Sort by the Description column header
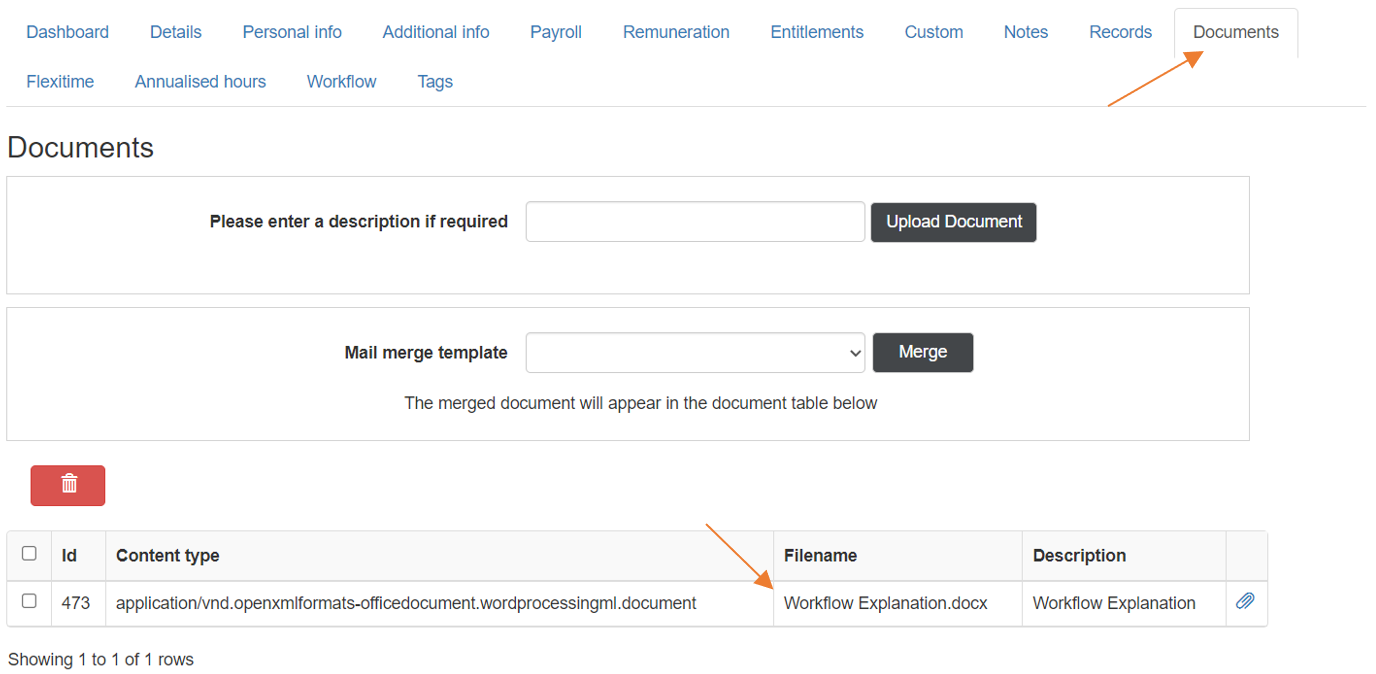 [x=1124, y=556]
